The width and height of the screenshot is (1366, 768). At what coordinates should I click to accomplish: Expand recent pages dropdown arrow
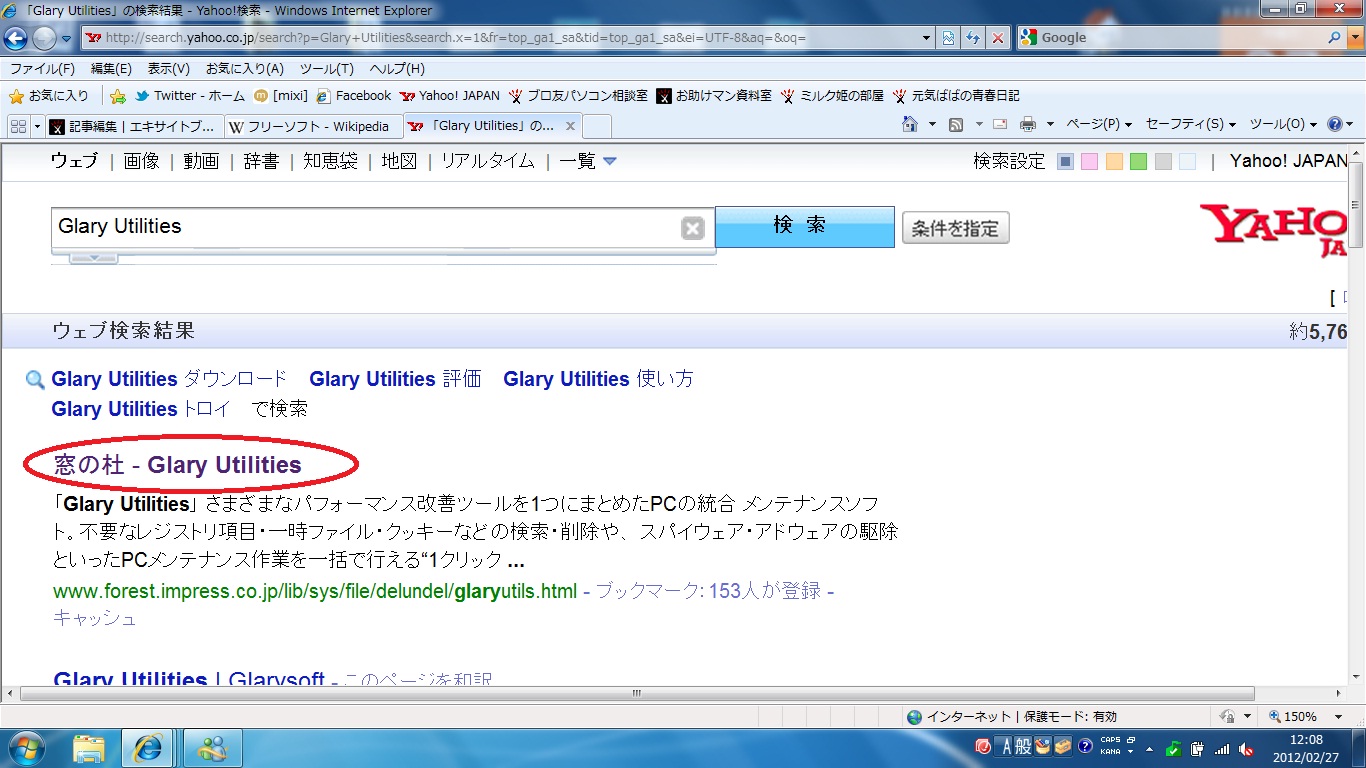point(67,39)
